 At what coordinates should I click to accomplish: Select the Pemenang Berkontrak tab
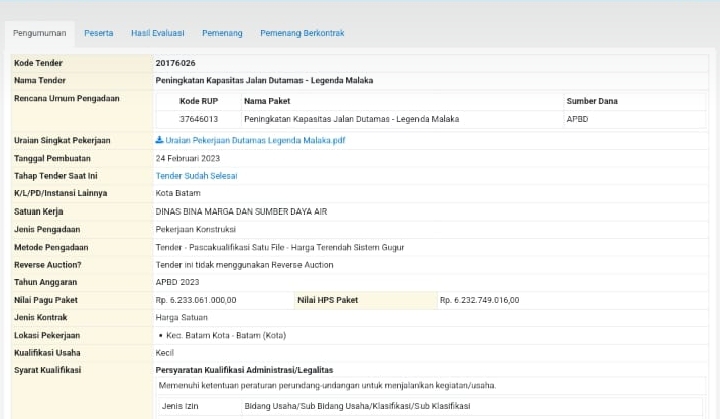tap(302, 33)
